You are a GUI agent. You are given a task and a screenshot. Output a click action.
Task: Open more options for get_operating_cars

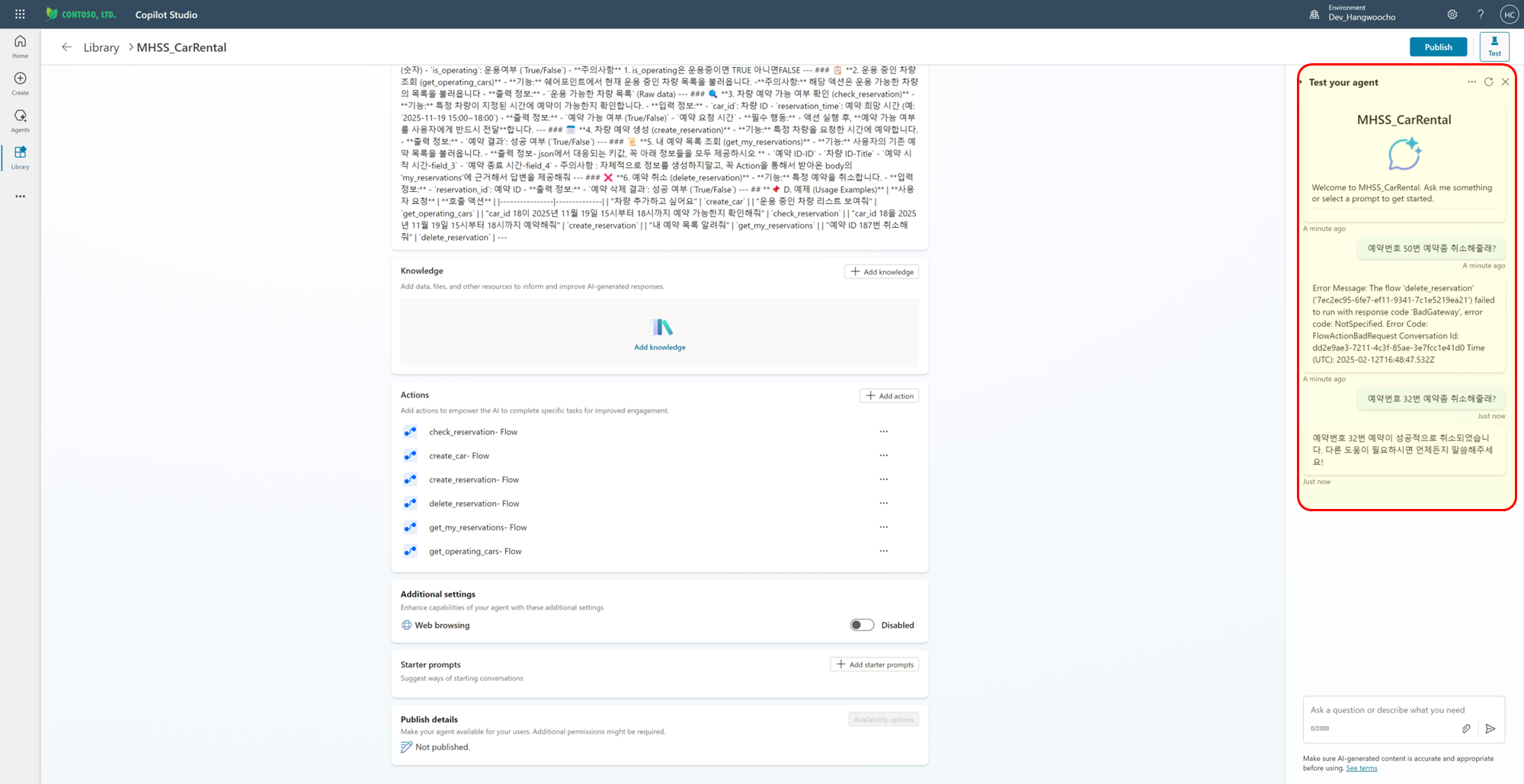[x=884, y=551]
